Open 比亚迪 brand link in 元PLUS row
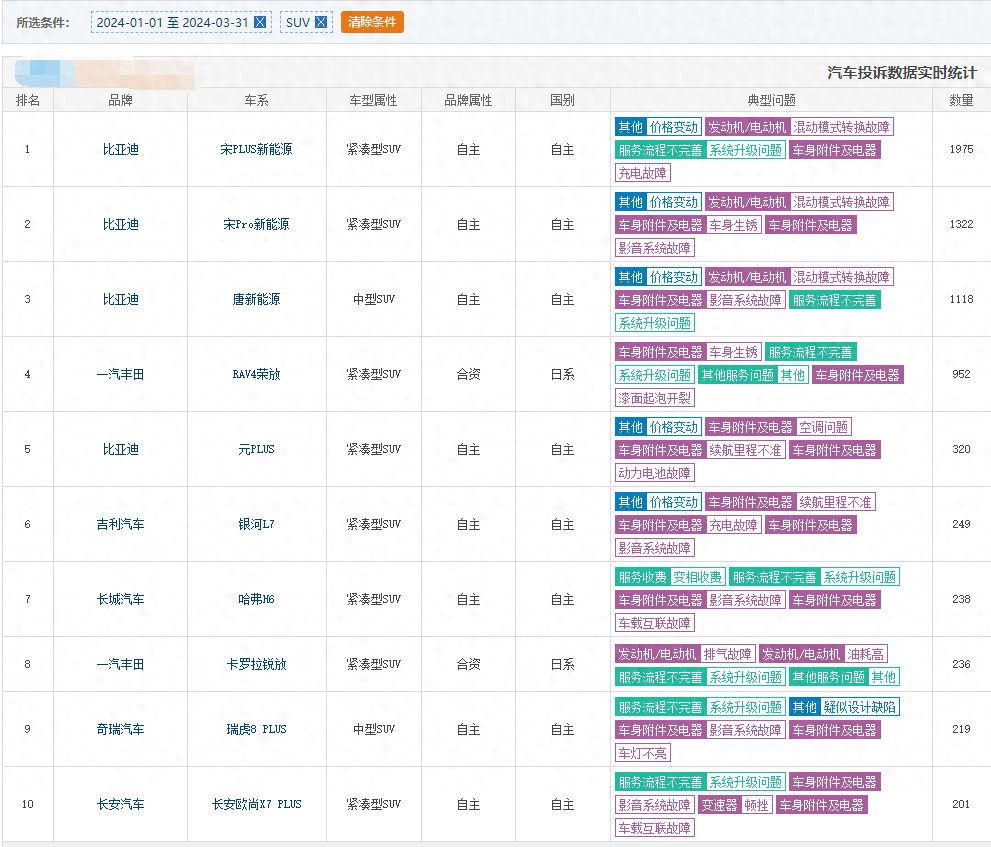Viewport: 991px width, 847px height. pyautogui.click(x=121, y=449)
